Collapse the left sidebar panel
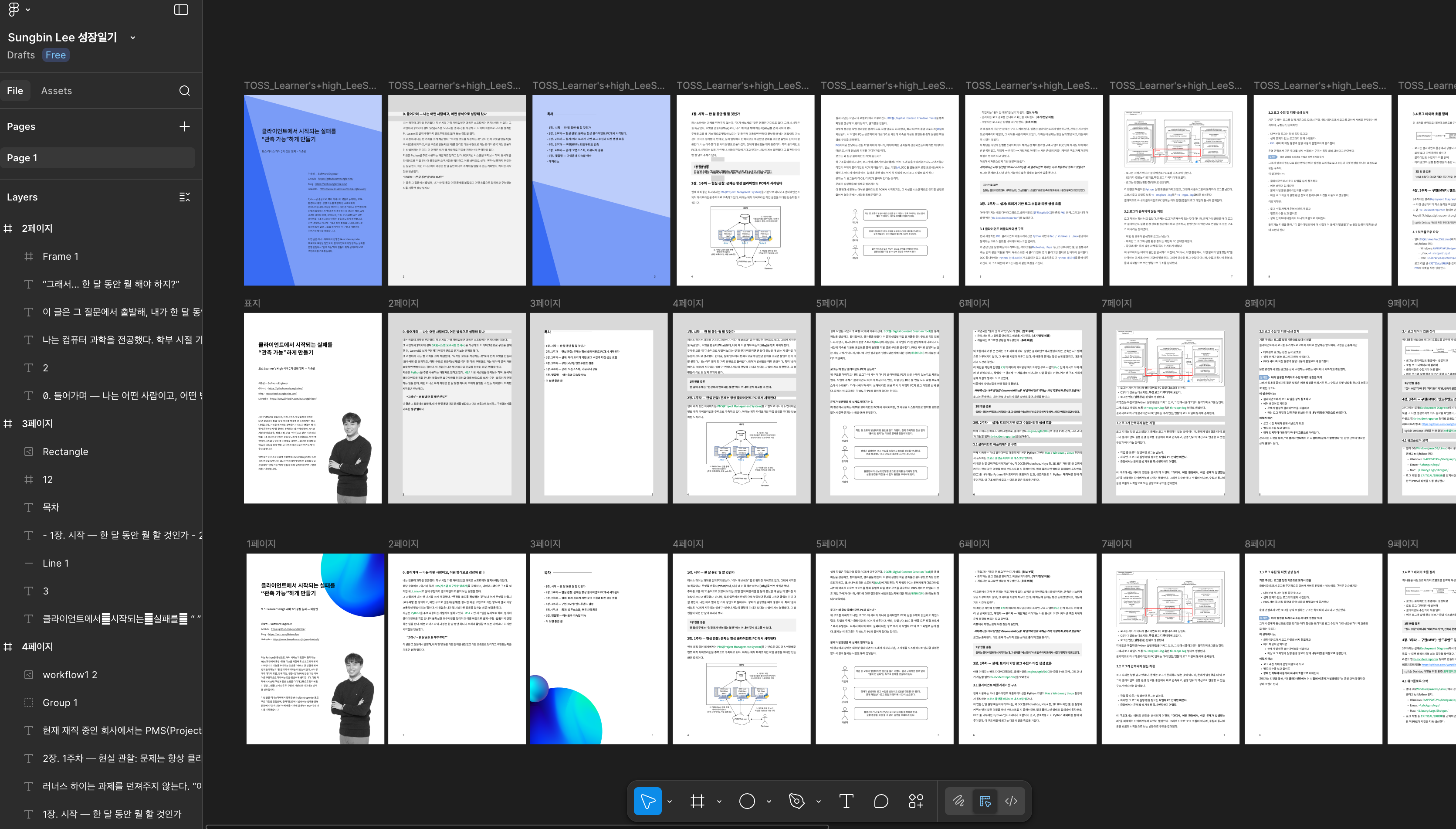Viewport: 1456px width, 829px height. (181, 9)
